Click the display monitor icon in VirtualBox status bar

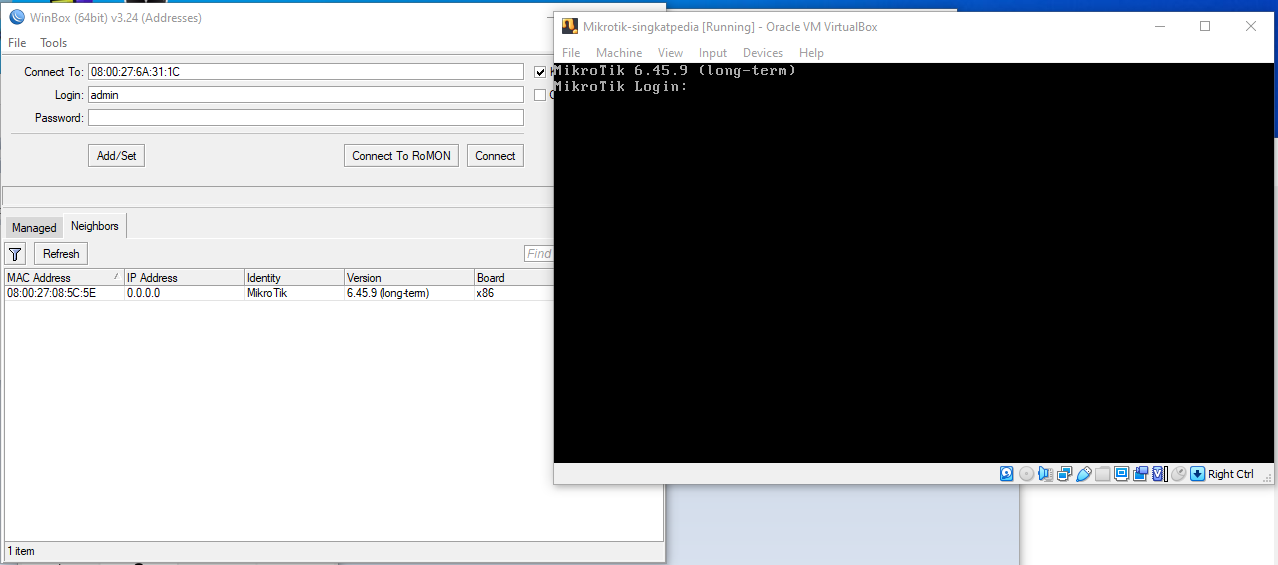pyautogui.click(x=1121, y=474)
